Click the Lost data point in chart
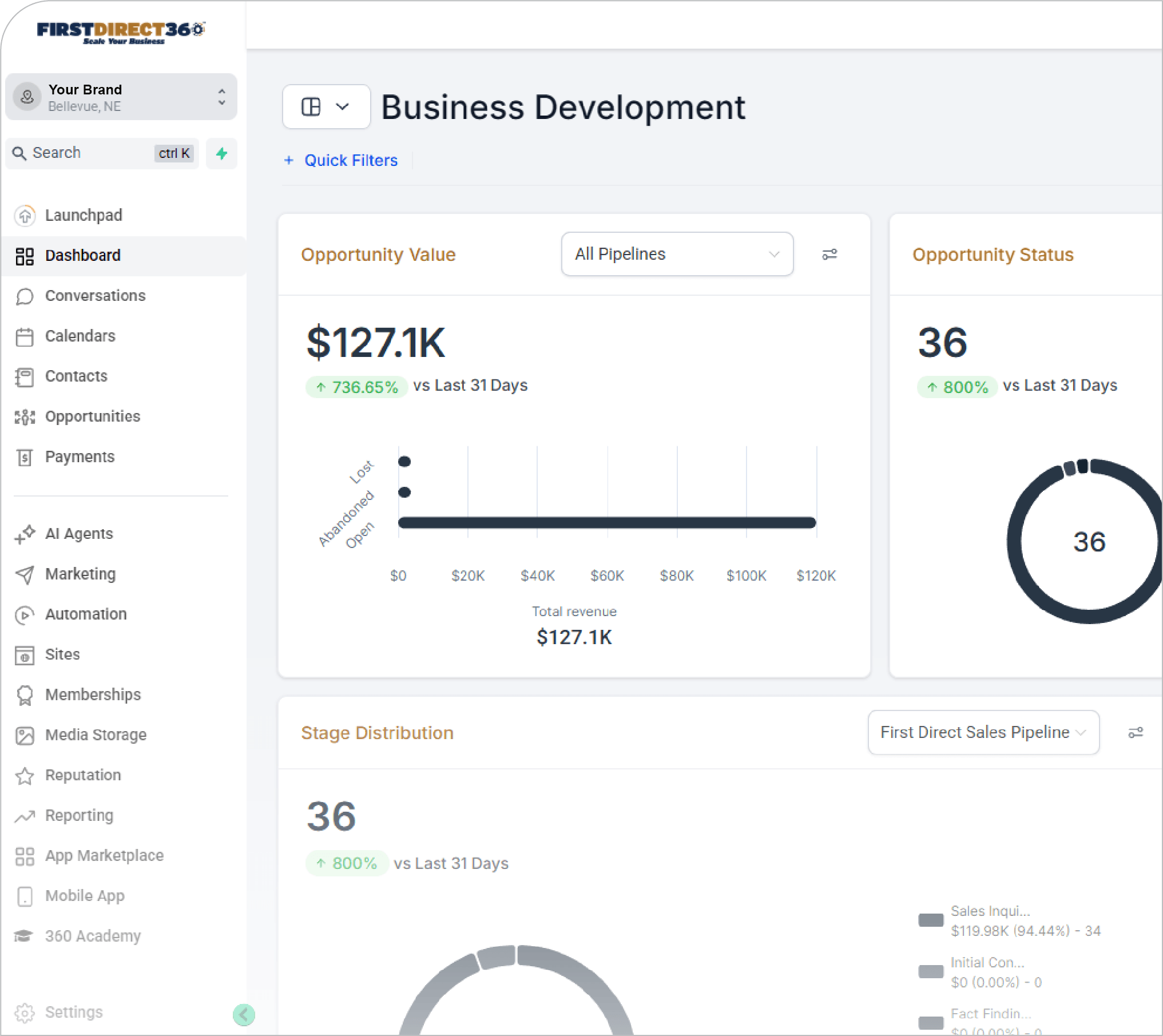 (404, 462)
